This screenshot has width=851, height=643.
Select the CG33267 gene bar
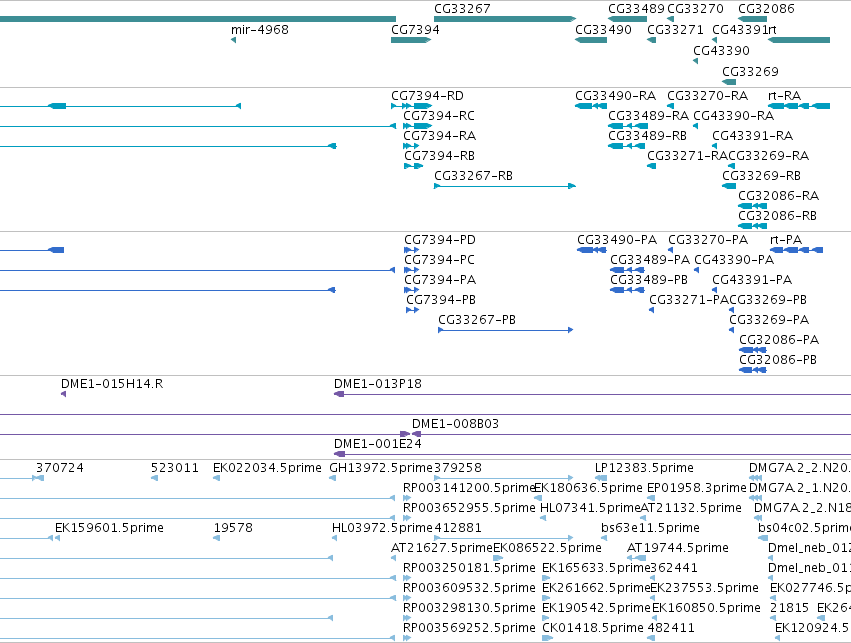click(x=505, y=19)
